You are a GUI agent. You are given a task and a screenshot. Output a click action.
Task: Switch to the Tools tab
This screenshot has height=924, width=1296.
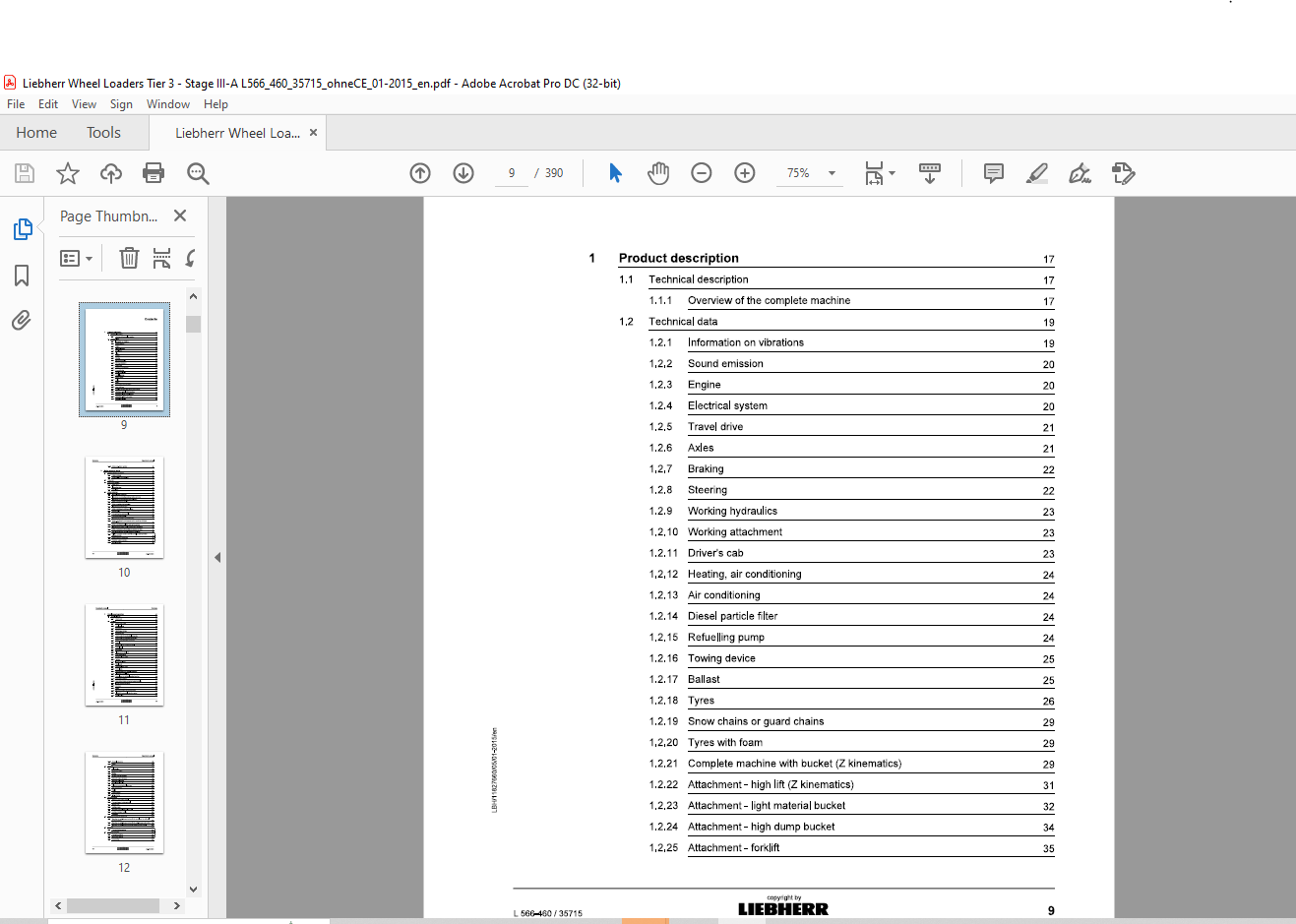103,133
